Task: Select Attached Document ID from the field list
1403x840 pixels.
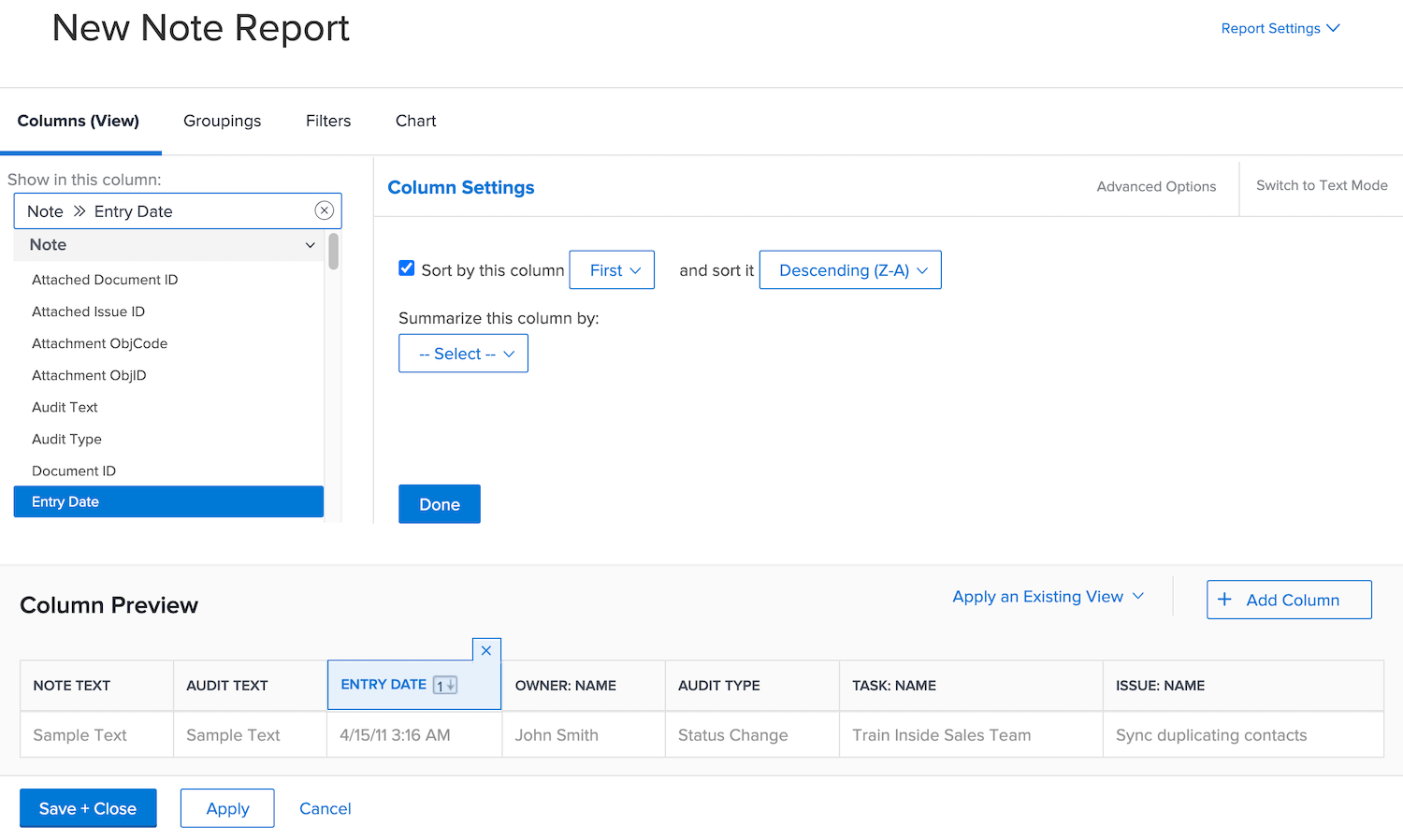Action: [104, 279]
